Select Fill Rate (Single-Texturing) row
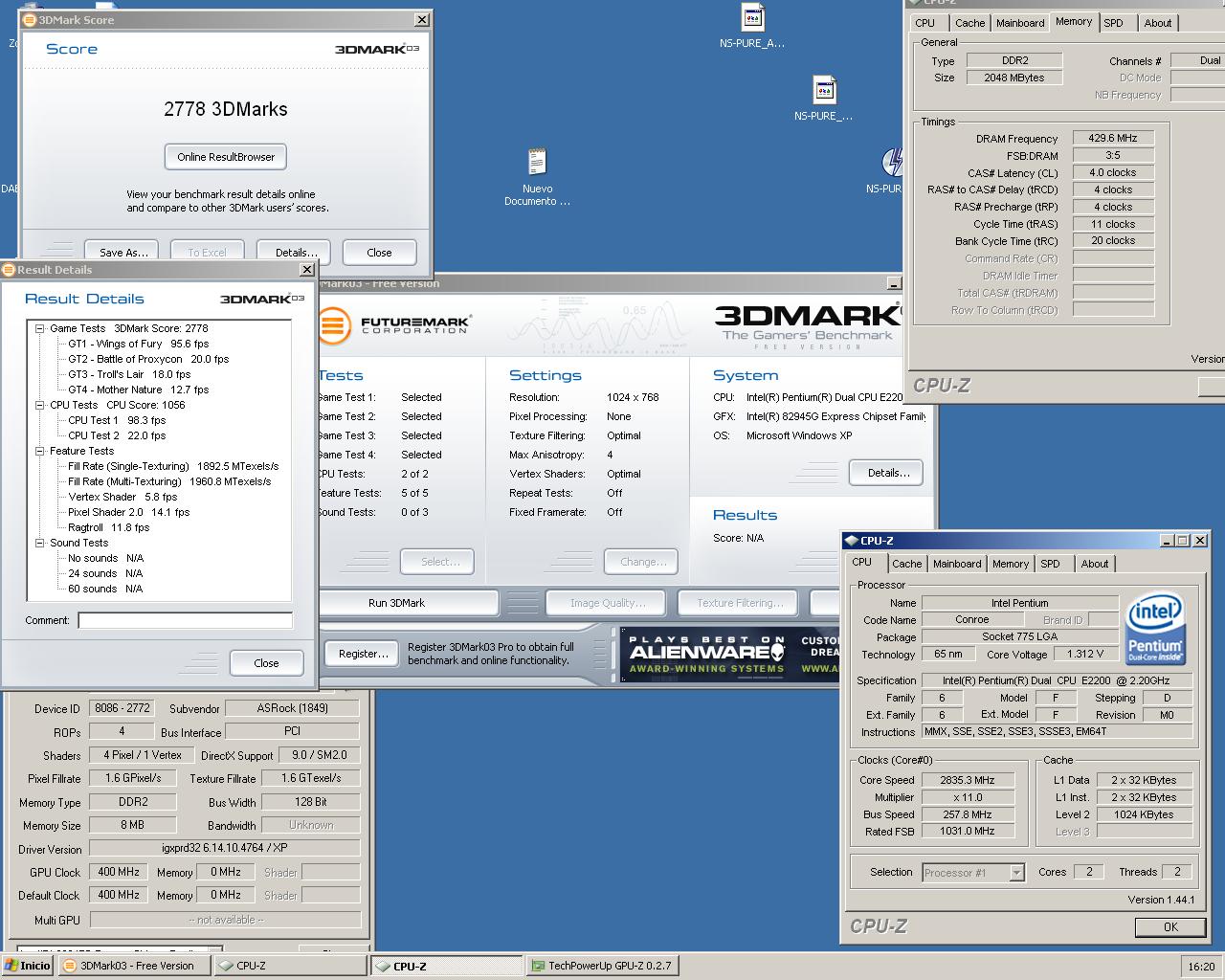The image size is (1225, 980). coord(173,466)
